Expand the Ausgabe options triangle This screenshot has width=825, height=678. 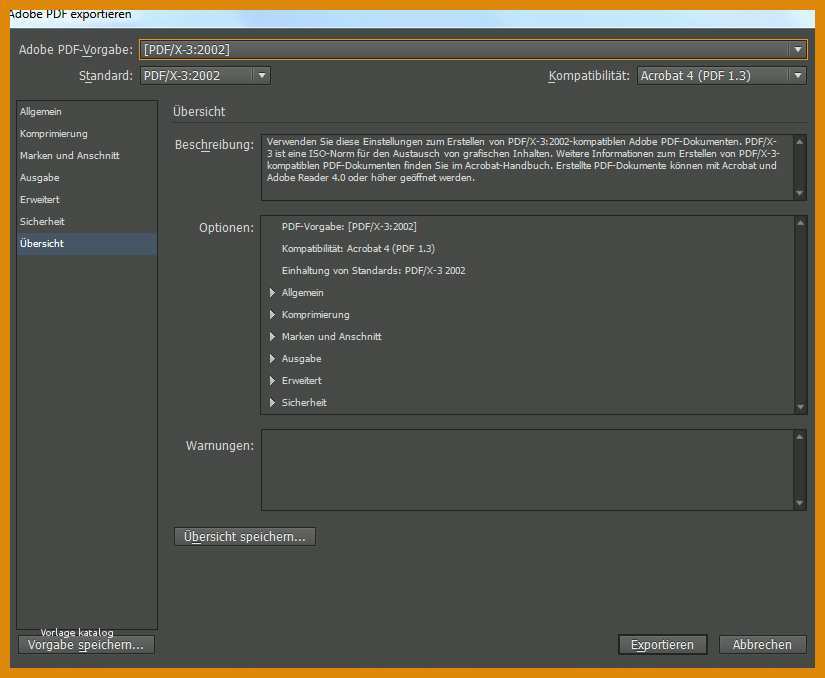(273, 359)
